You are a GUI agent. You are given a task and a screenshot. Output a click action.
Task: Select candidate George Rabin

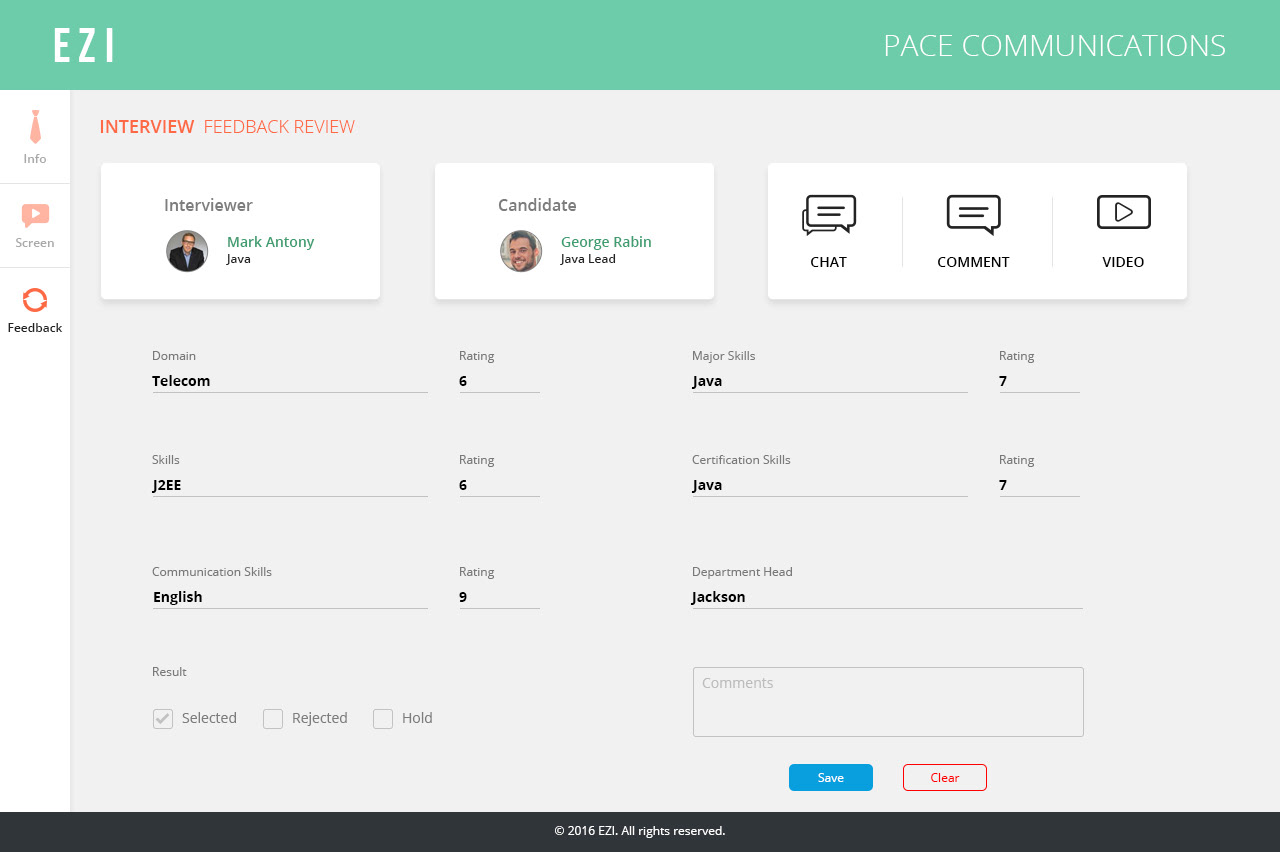(x=606, y=241)
